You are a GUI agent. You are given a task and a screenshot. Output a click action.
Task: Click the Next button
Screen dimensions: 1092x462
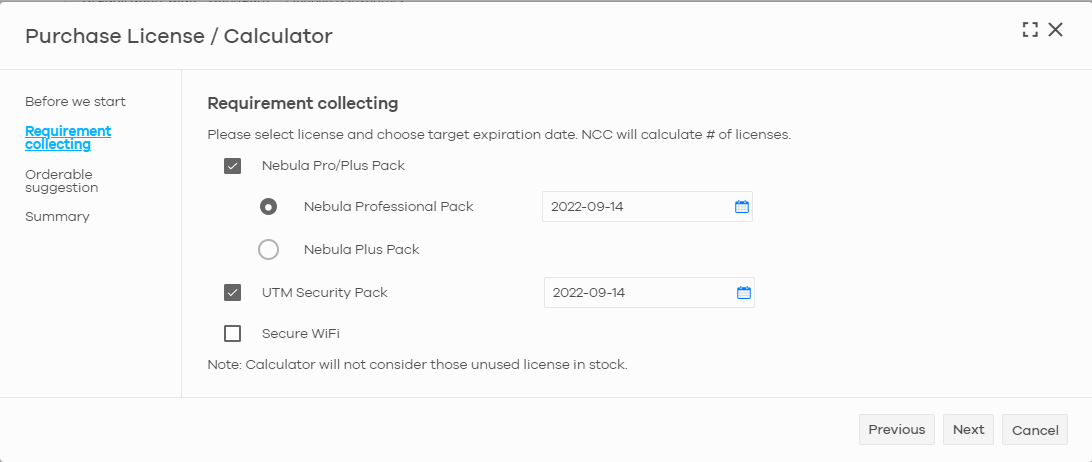pyautogui.click(x=968, y=429)
